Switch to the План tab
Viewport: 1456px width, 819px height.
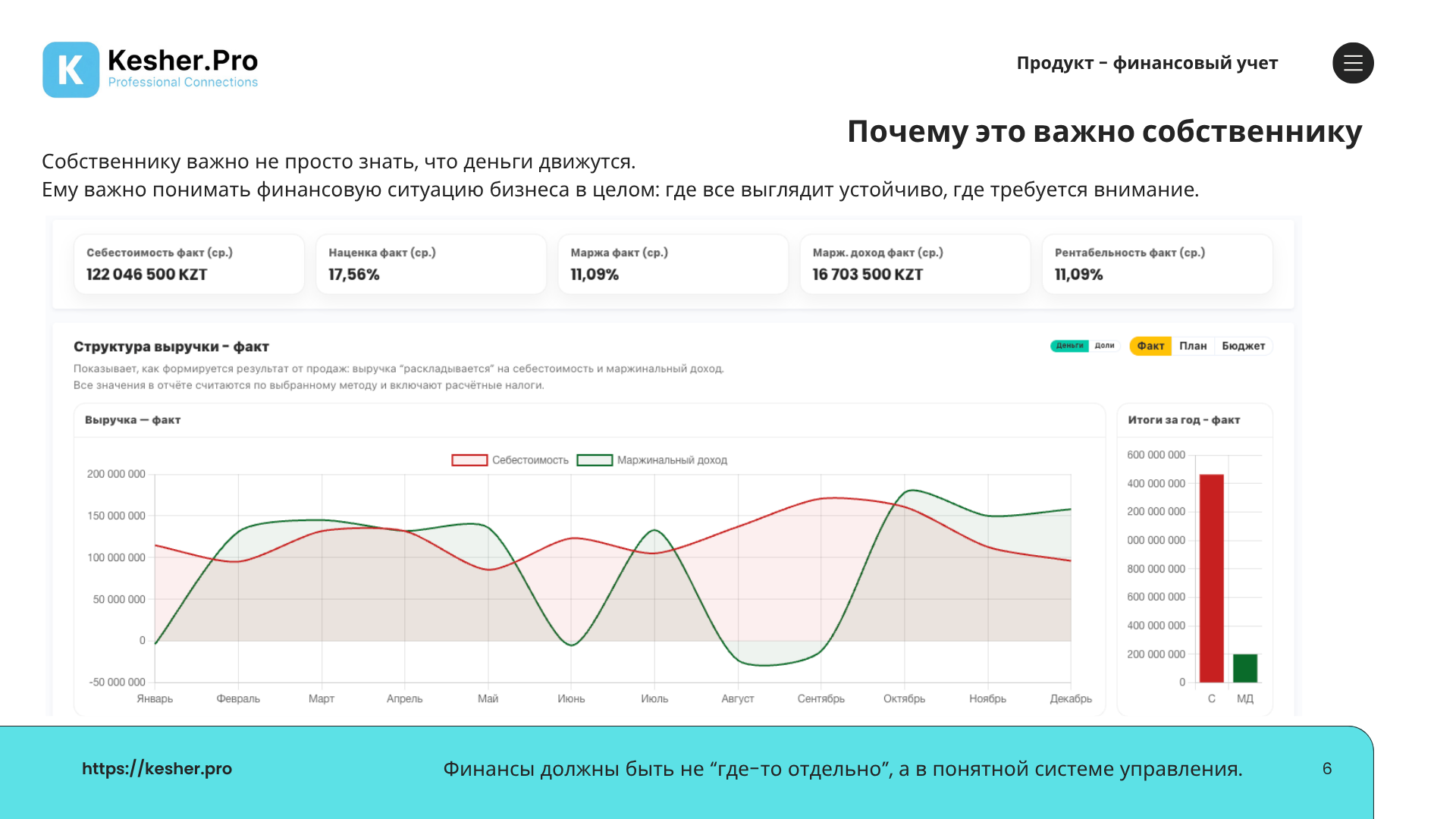click(1193, 346)
